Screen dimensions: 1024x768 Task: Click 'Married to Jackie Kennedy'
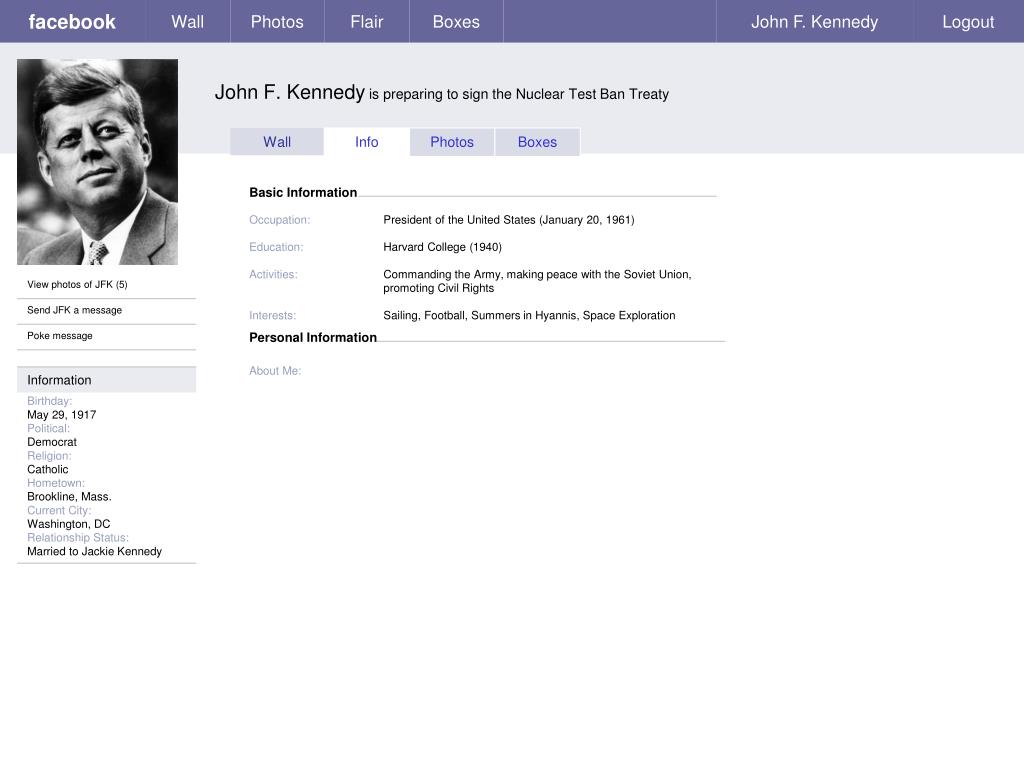click(x=95, y=552)
